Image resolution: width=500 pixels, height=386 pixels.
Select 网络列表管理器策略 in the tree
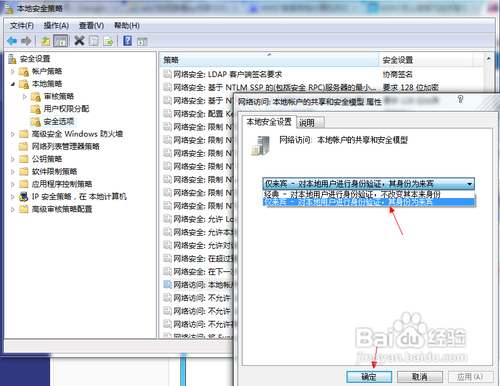tap(66, 147)
